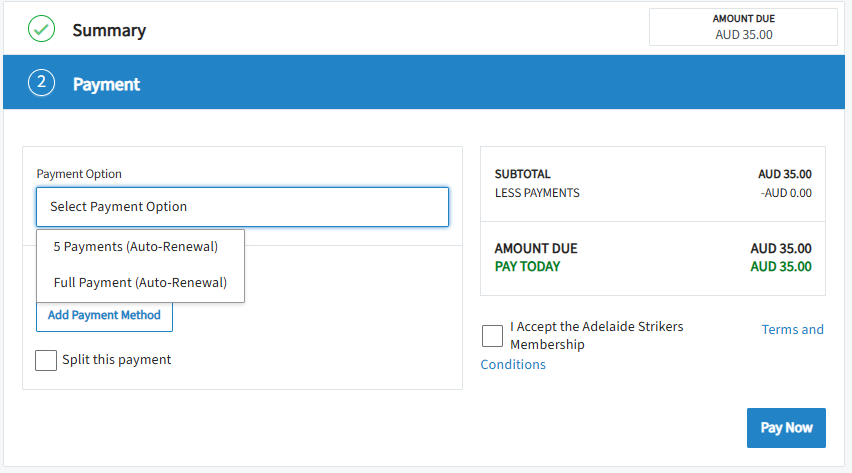
Task: Choose 5 Payments (Auto-Renewal) option
Action: point(135,247)
